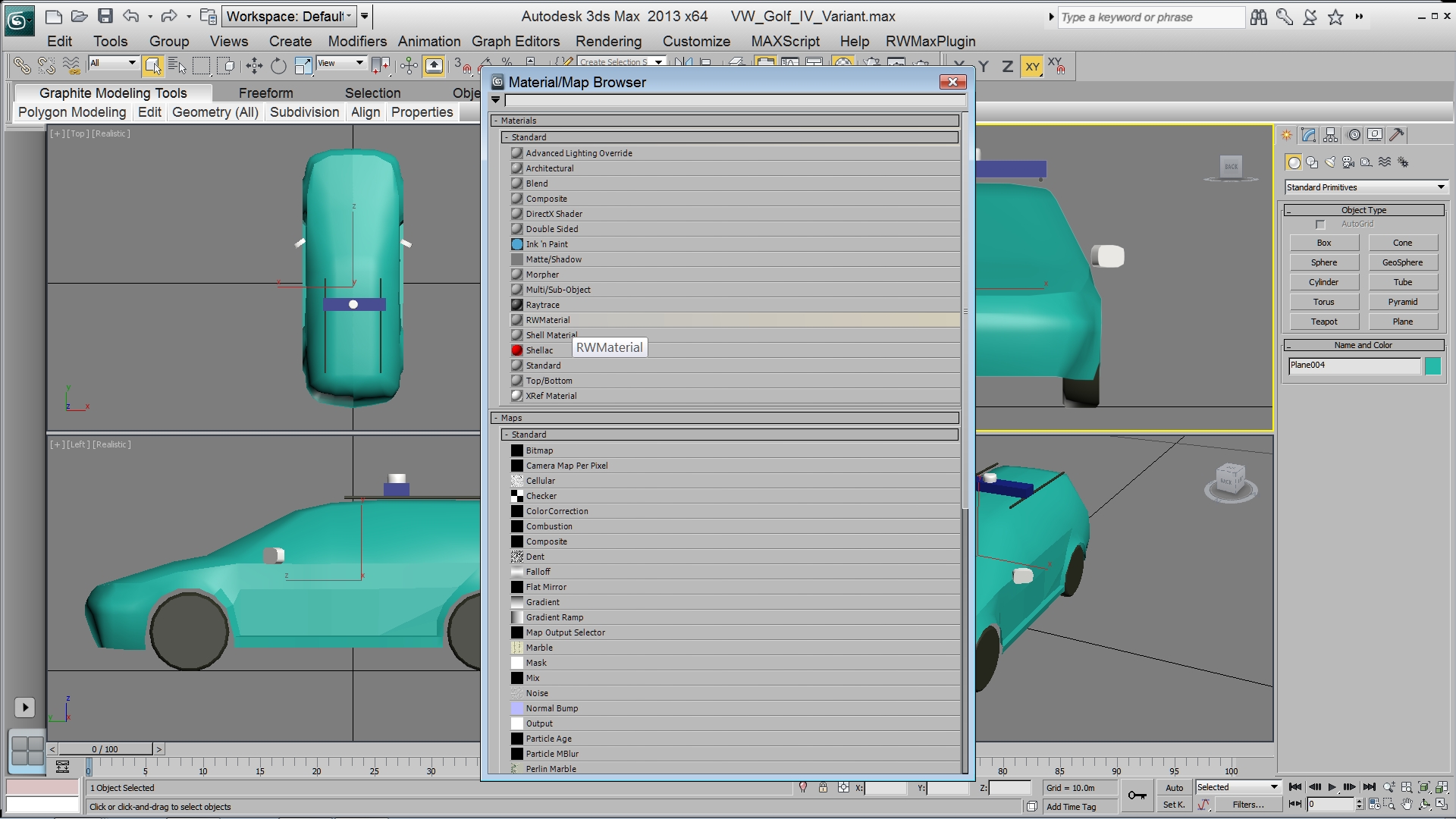1456x819 pixels.
Task: Select the RWMaterial entry in the list
Action: [x=548, y=320]
